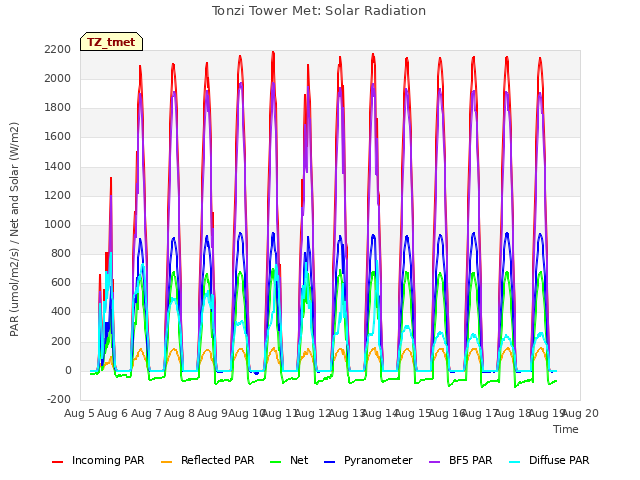Click the 0 y-axis tick label
640x480 pixels.
[68, 371]
